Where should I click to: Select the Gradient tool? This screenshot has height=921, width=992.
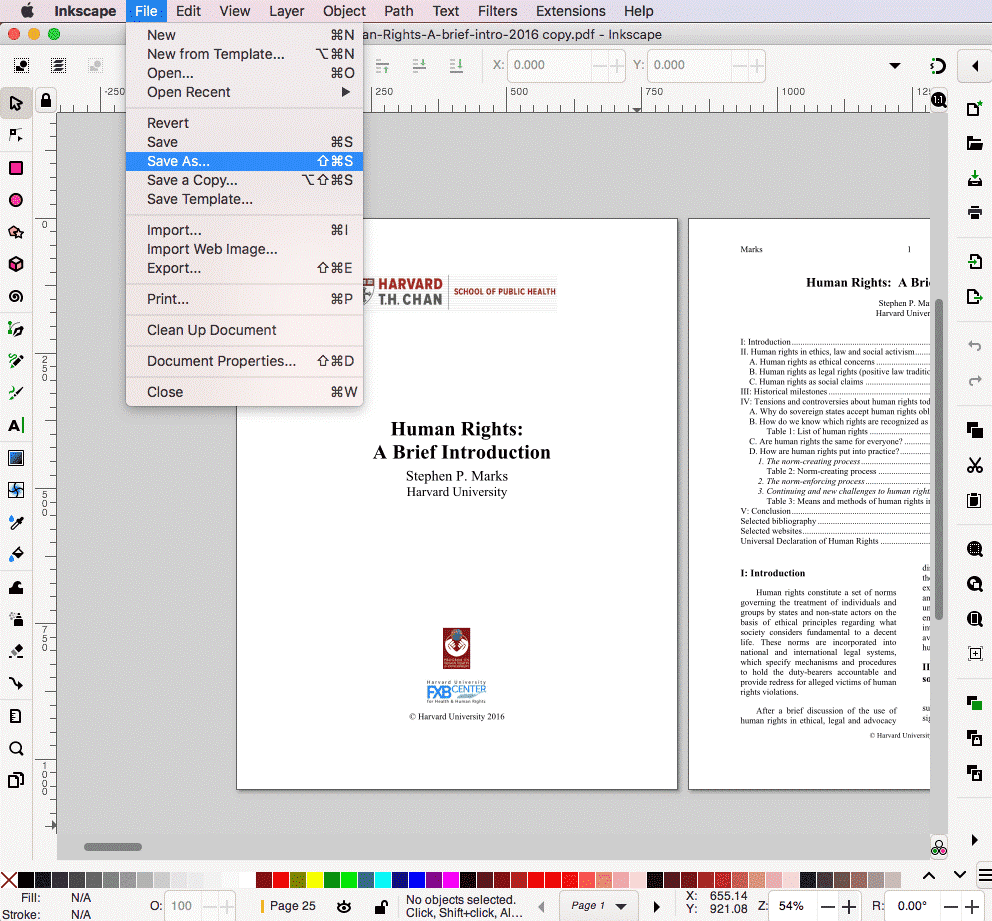point(16,458)
